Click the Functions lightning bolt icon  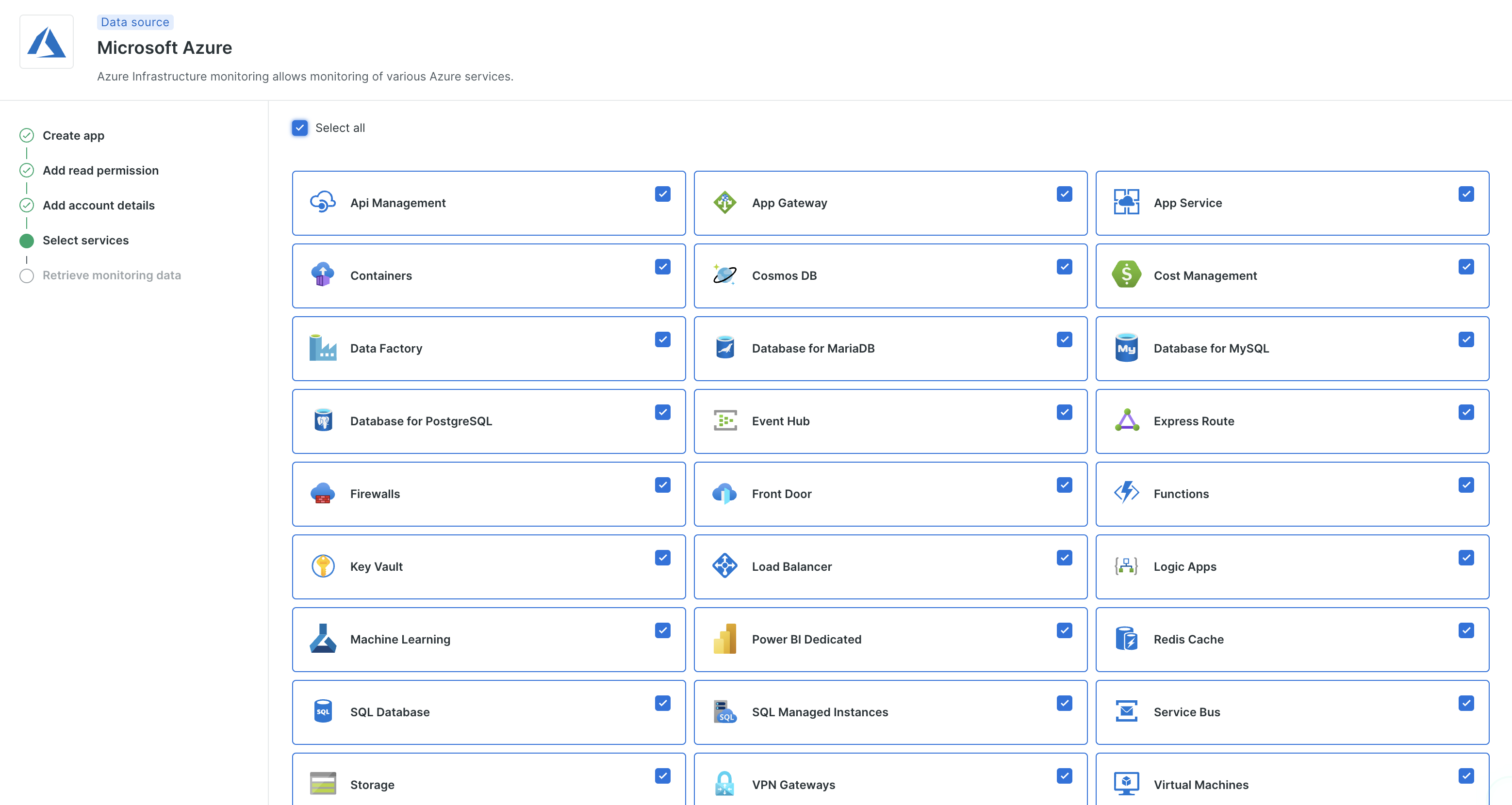tap(1126, 493)
